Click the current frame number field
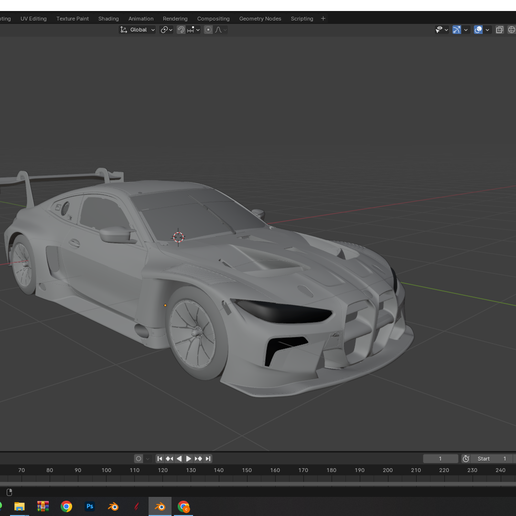 click(440, 459)
